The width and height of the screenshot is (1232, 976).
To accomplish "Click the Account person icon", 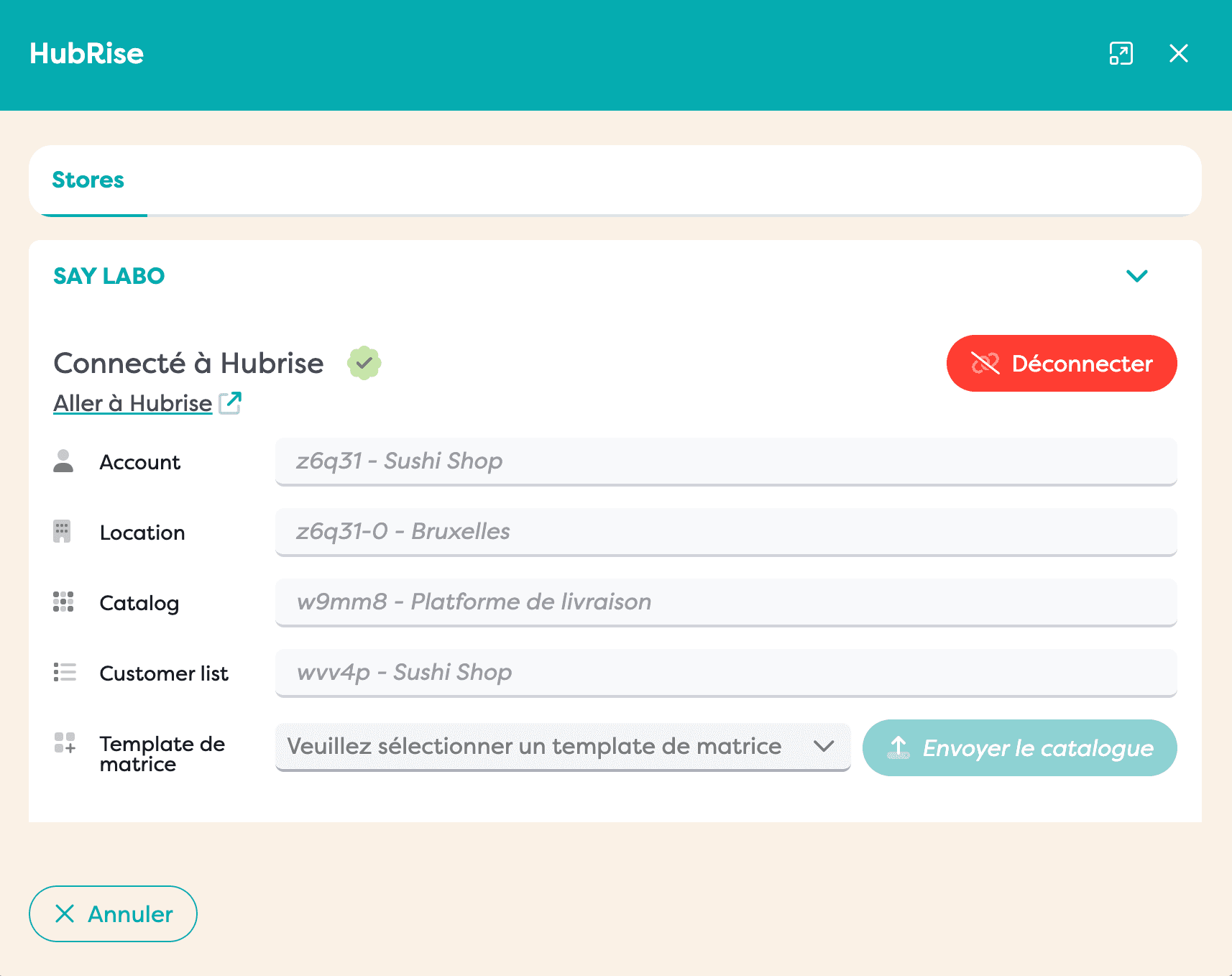I will pyautogui.click(x=63, y=461).
